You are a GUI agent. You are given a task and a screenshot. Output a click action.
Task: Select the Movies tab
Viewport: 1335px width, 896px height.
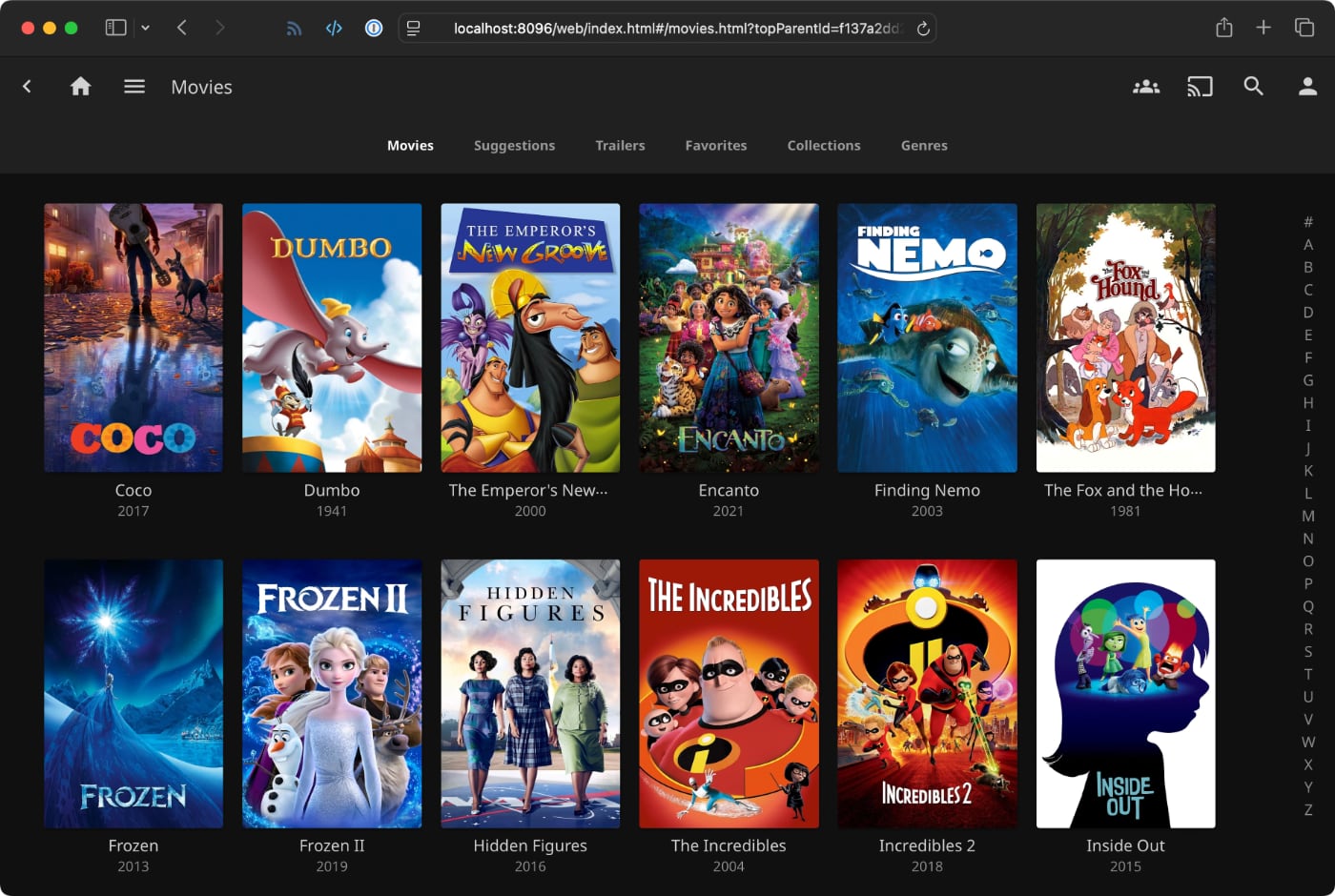point(410,146)
